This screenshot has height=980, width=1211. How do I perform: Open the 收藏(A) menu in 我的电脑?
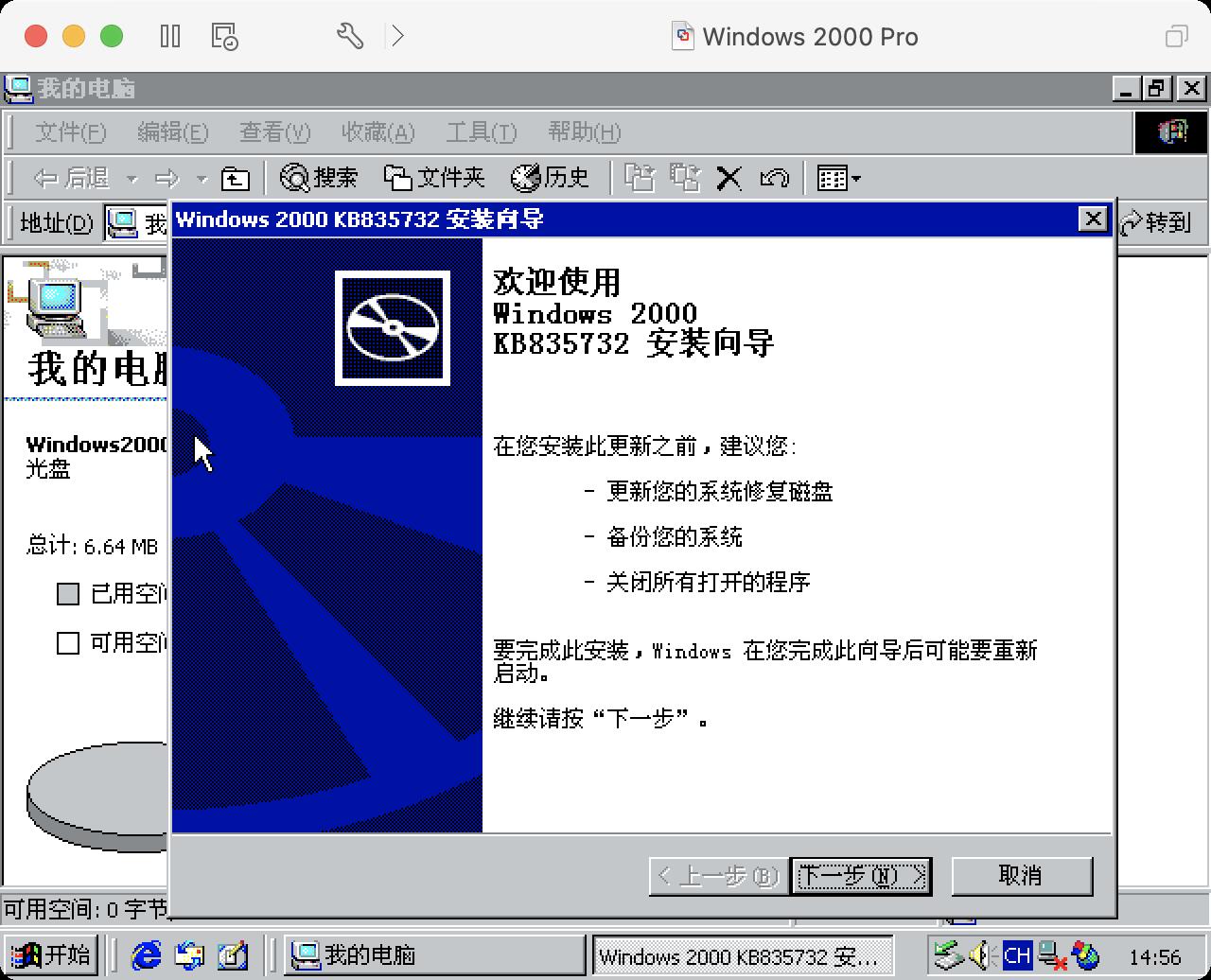pos(377,132)
